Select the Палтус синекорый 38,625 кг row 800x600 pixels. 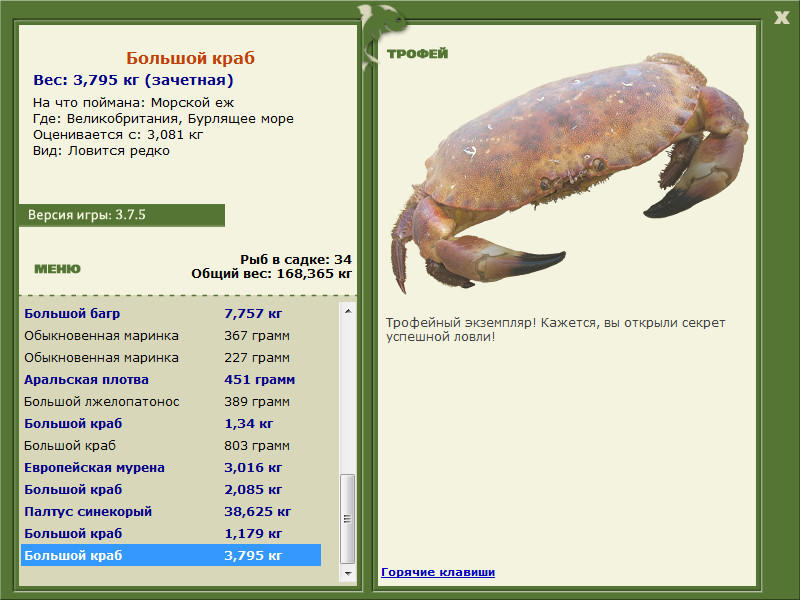tap(171, 511)
